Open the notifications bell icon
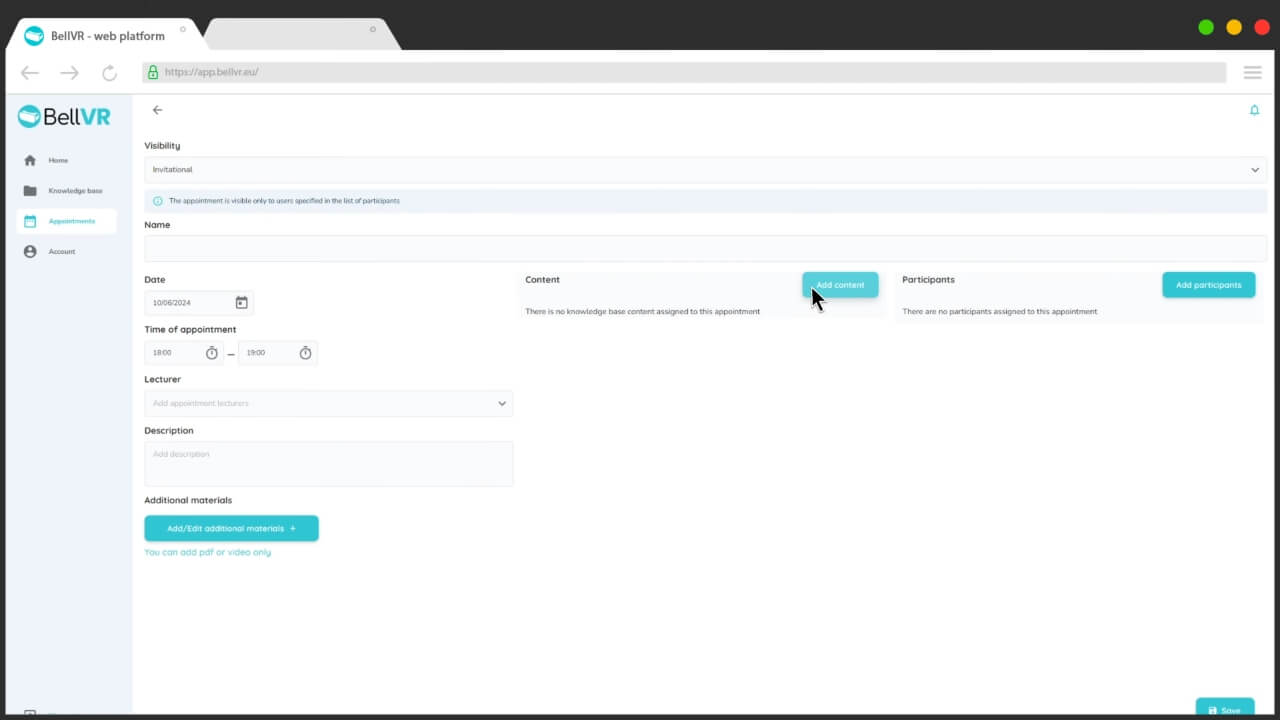This screenshot has height=720, width=1280. (1254, 110)
